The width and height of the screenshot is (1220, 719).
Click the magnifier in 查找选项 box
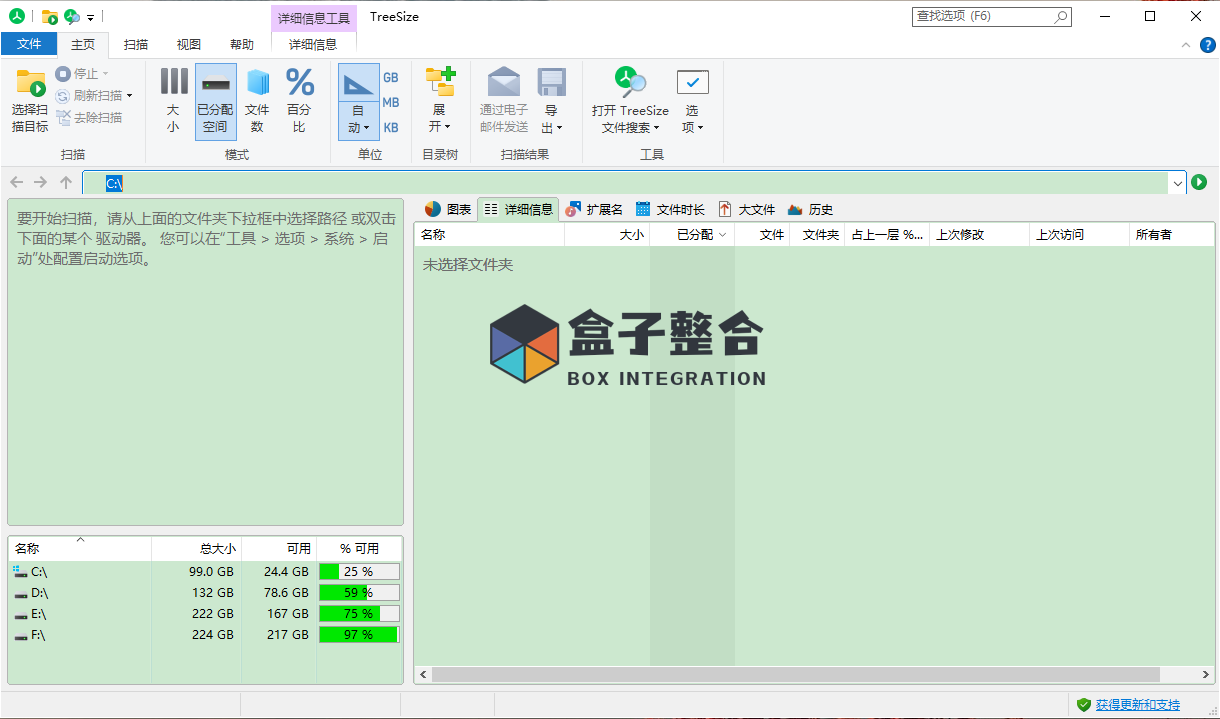point(1061,17)
